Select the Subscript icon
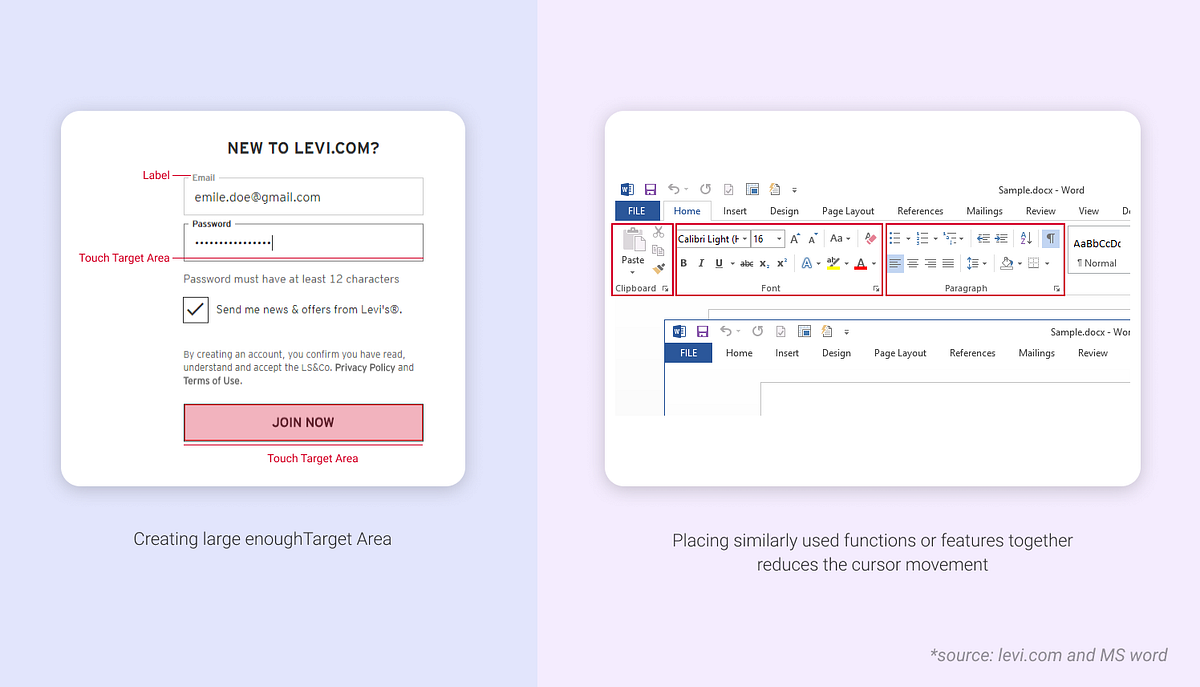 point(764,263)
